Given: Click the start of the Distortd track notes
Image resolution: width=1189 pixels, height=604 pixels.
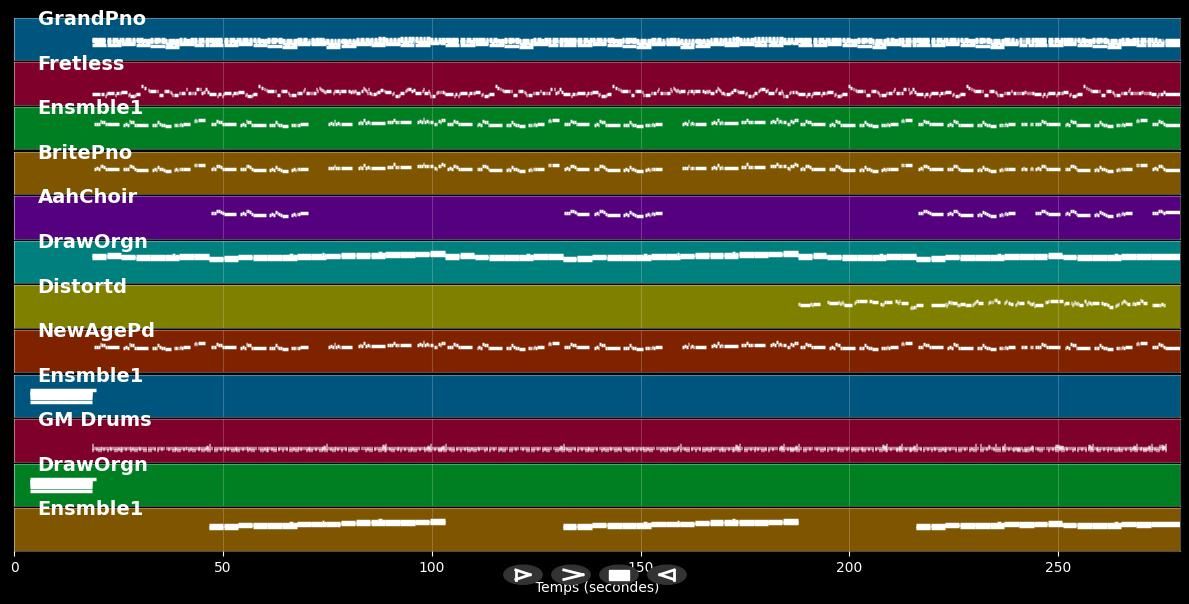Looking at the screenshot, I should 803,304.
